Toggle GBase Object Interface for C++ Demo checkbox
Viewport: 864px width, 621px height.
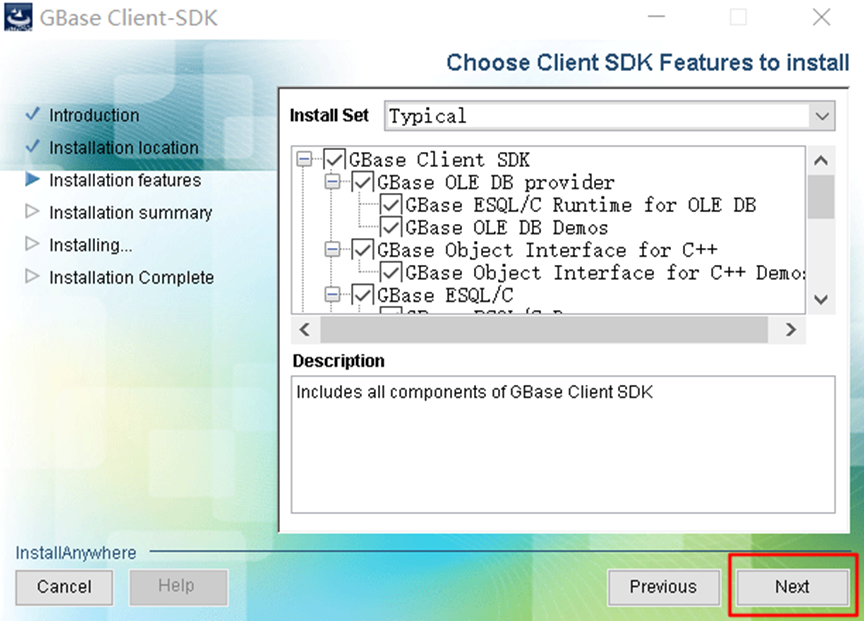(x=392, y=272)
